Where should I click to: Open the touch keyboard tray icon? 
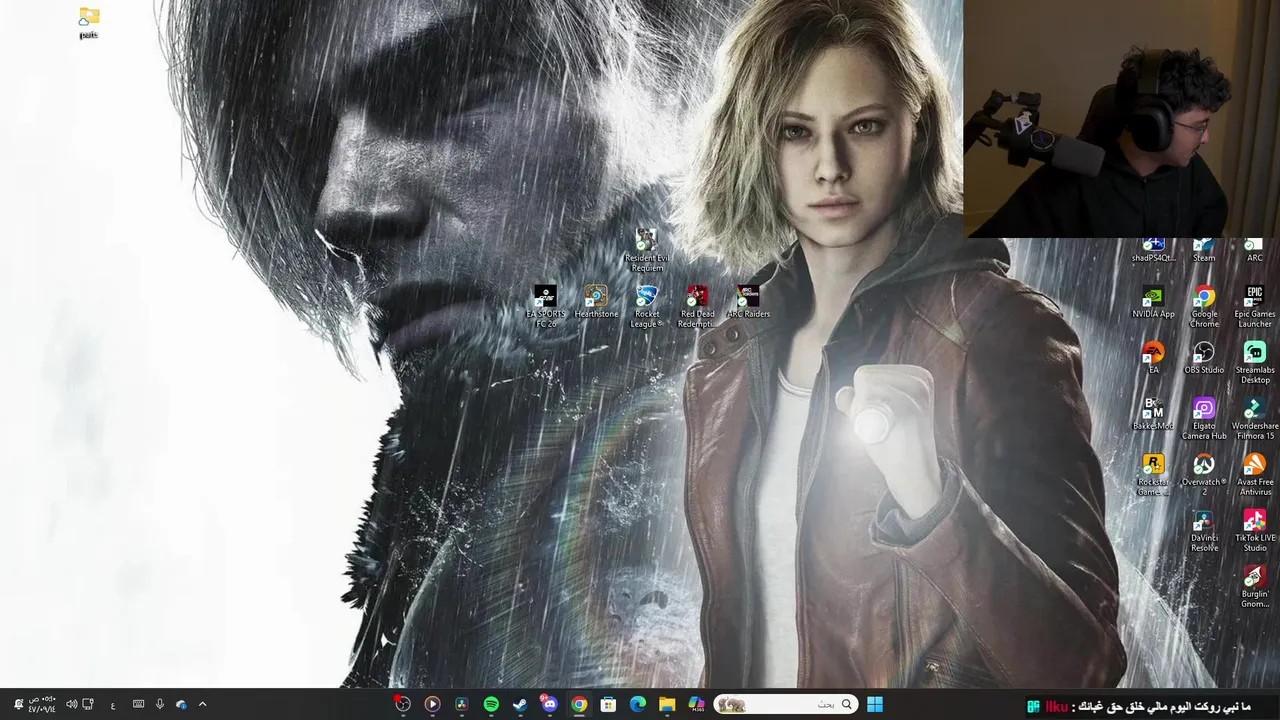138,704
